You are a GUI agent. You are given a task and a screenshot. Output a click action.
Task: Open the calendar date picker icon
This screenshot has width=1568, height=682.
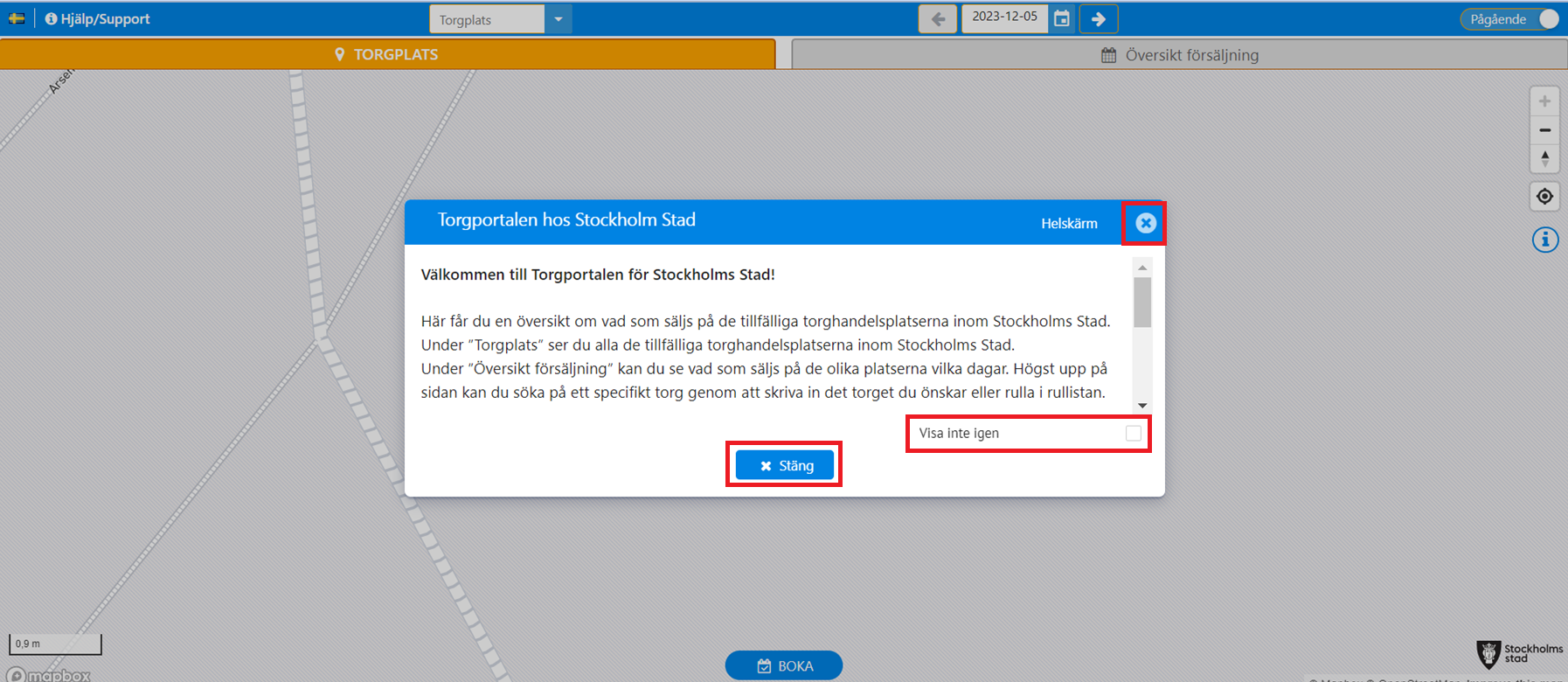[1062, 19]
